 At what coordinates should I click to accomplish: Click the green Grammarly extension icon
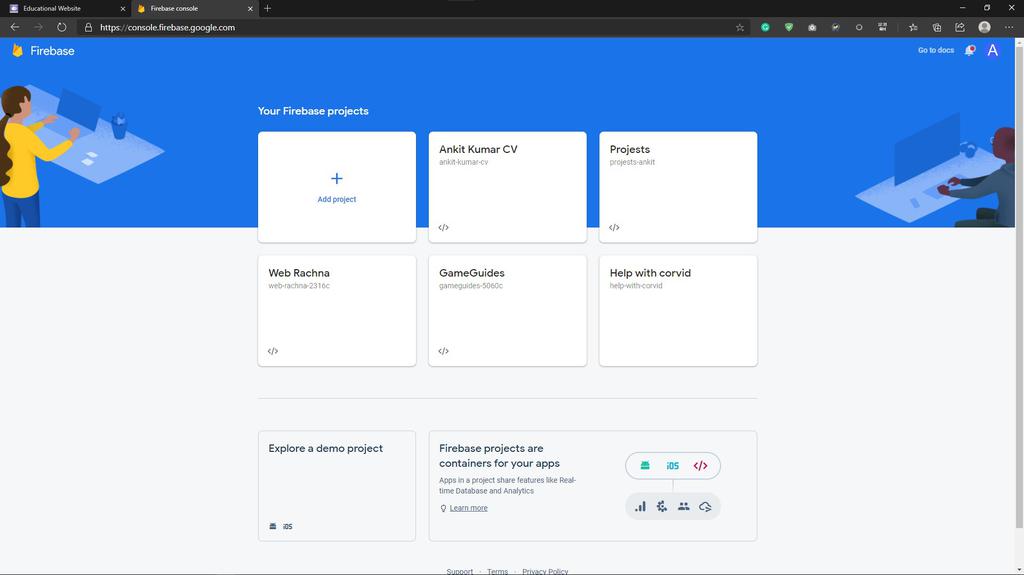coord(765,27)
